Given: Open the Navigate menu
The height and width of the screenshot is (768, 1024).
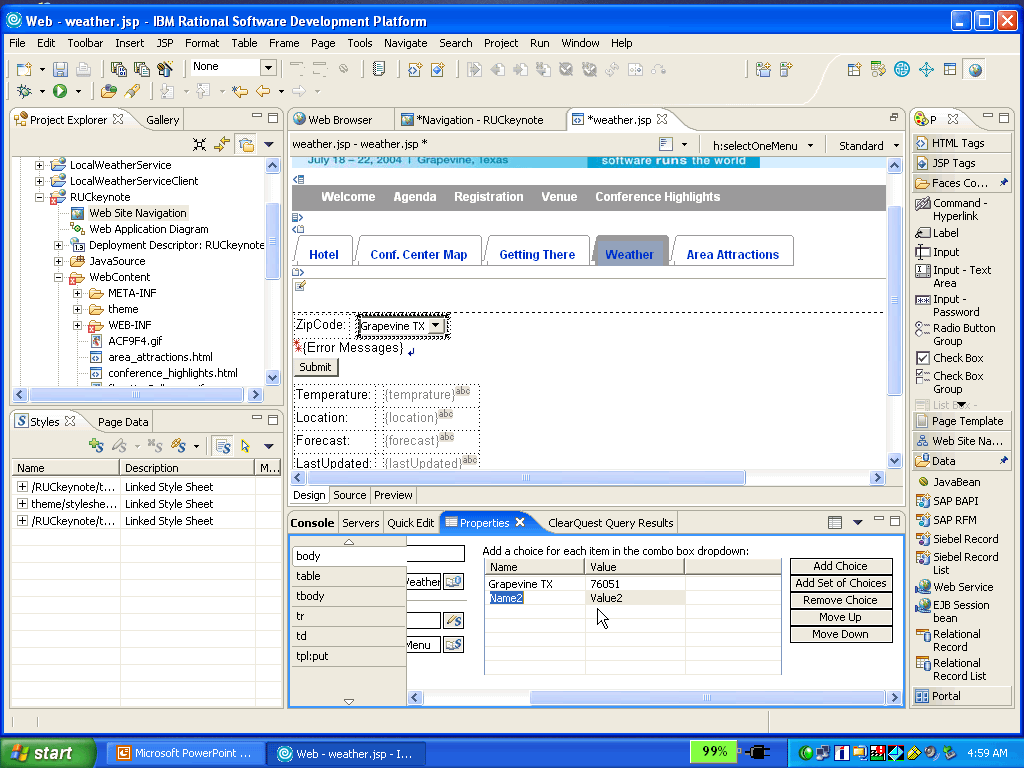Looking at the screenshot, I should (x=406, y=43).
